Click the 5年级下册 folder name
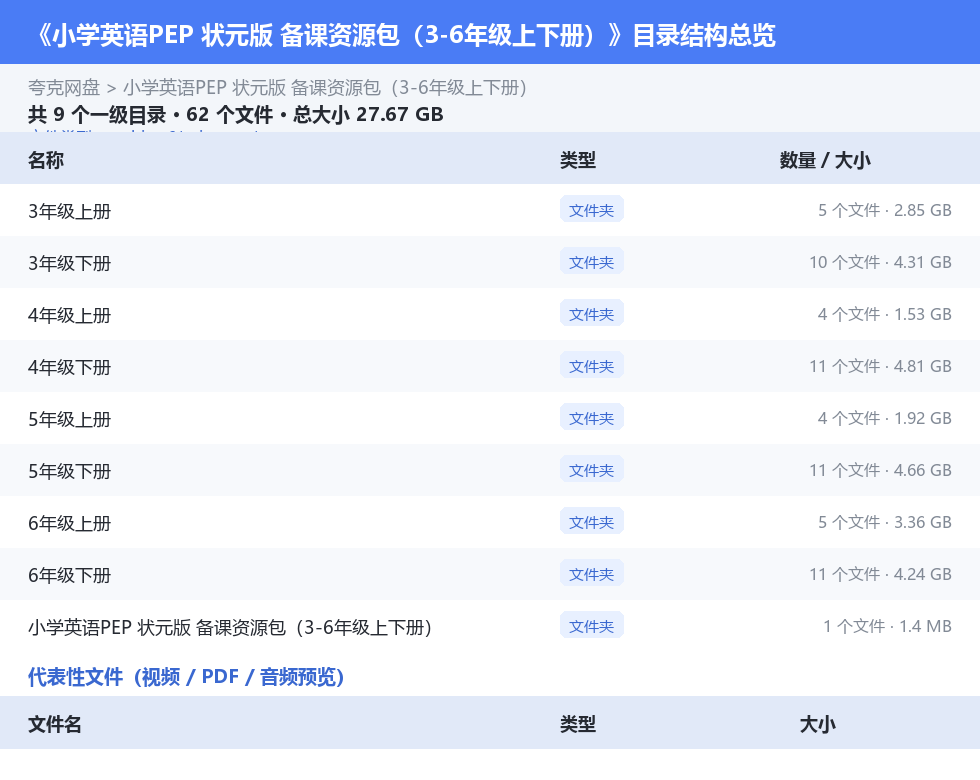 (69, 471)
